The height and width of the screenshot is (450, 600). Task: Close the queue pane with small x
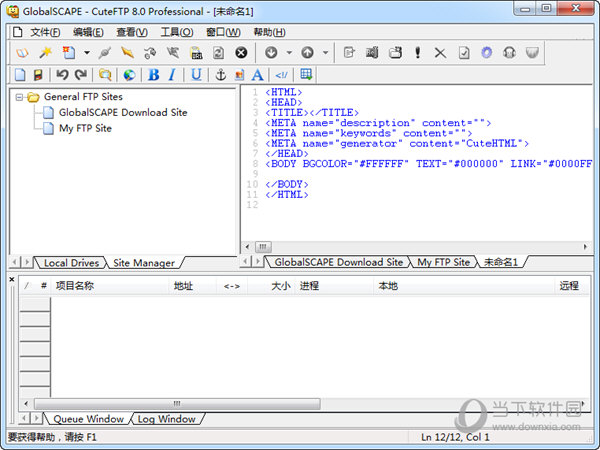(x=12, y=279)
